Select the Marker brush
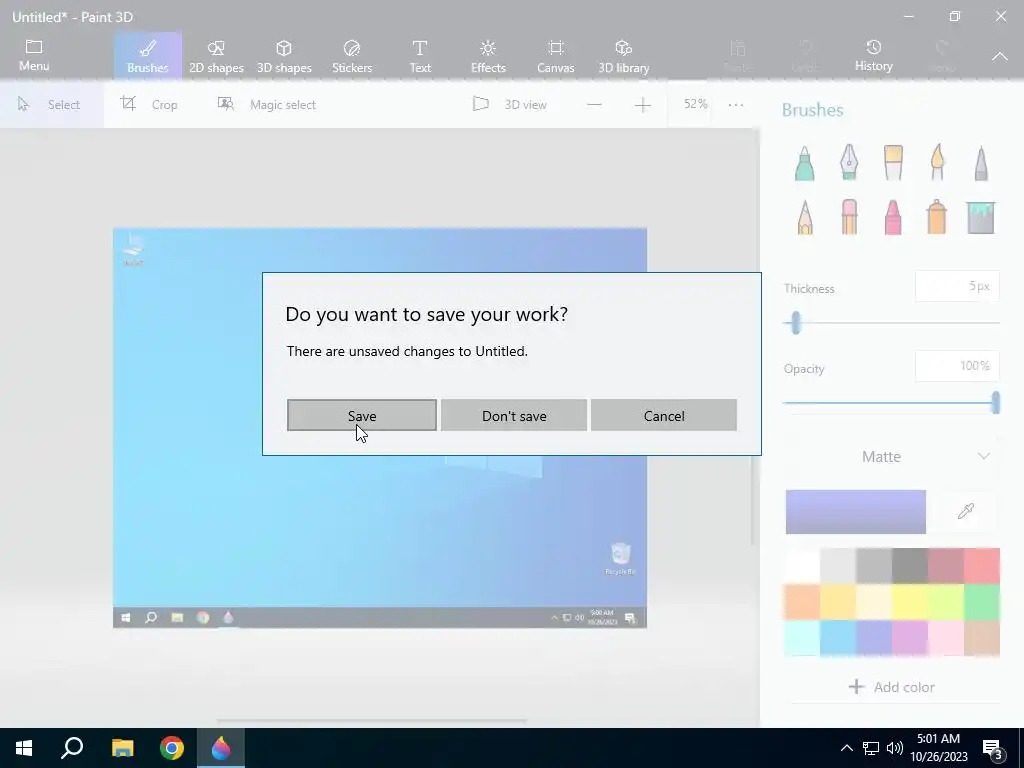This screenshot has height=768, width=1024. click(x=805, y=163)
